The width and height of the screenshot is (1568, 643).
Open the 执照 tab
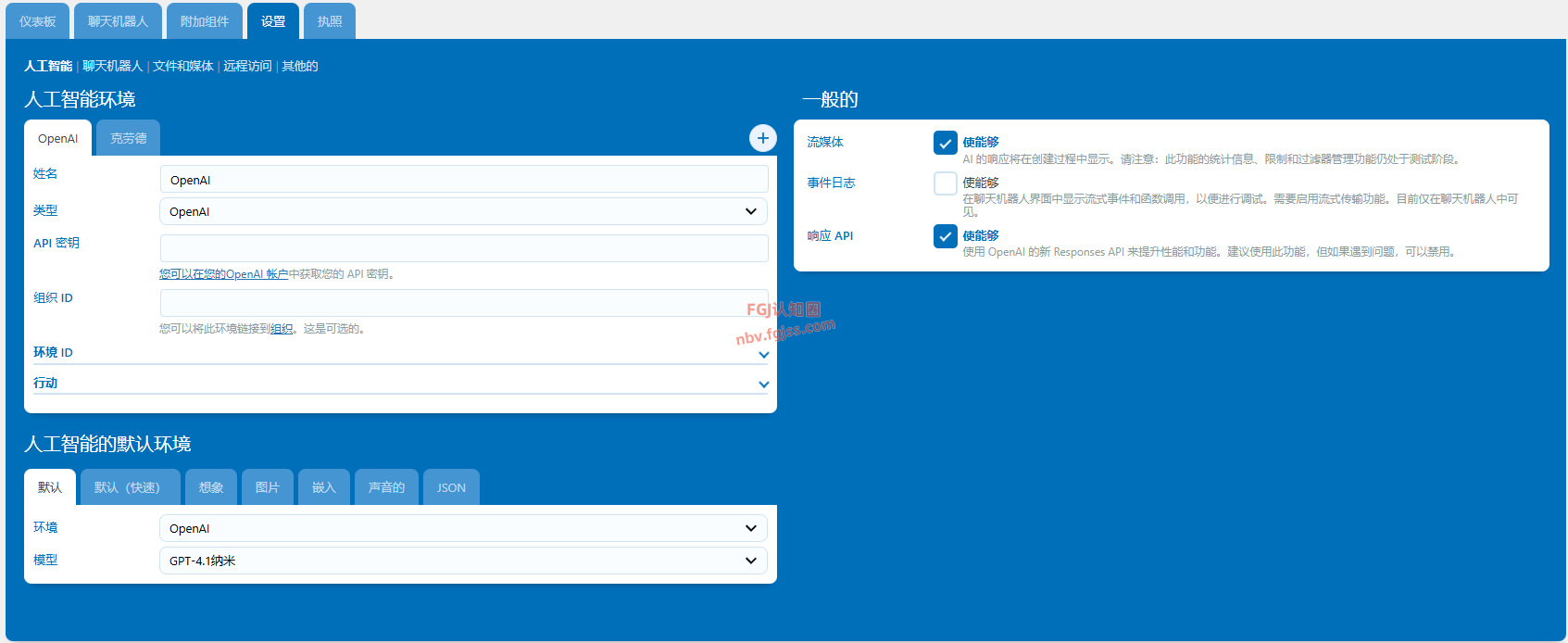point(330,21)
